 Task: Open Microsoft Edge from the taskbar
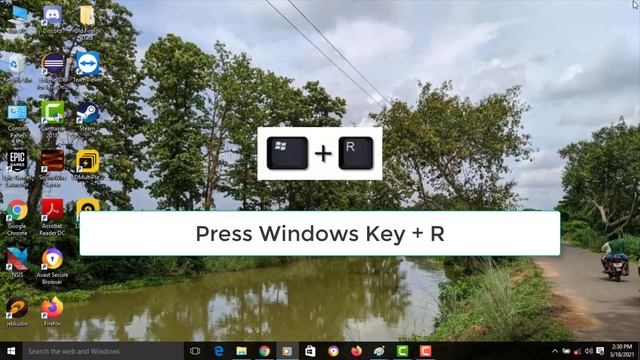(219, 351)
